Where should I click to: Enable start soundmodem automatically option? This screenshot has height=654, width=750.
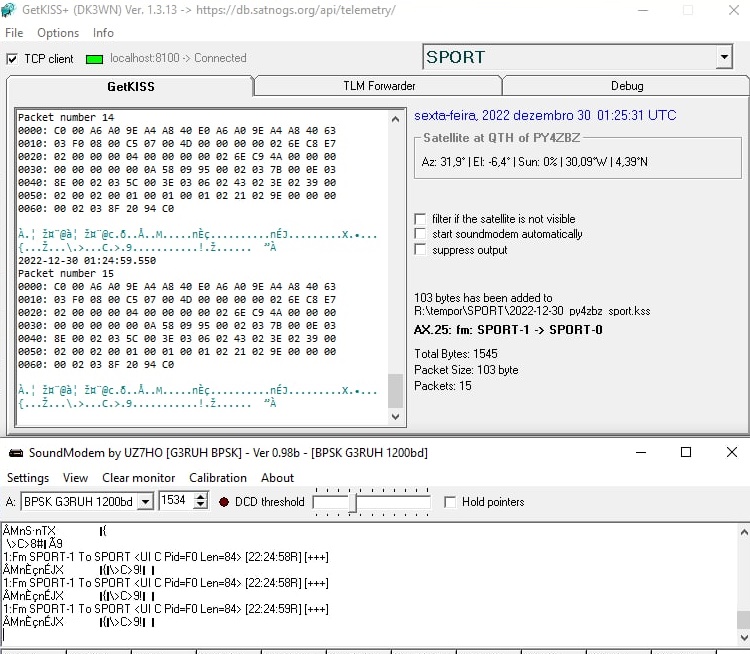click(420, 235)
